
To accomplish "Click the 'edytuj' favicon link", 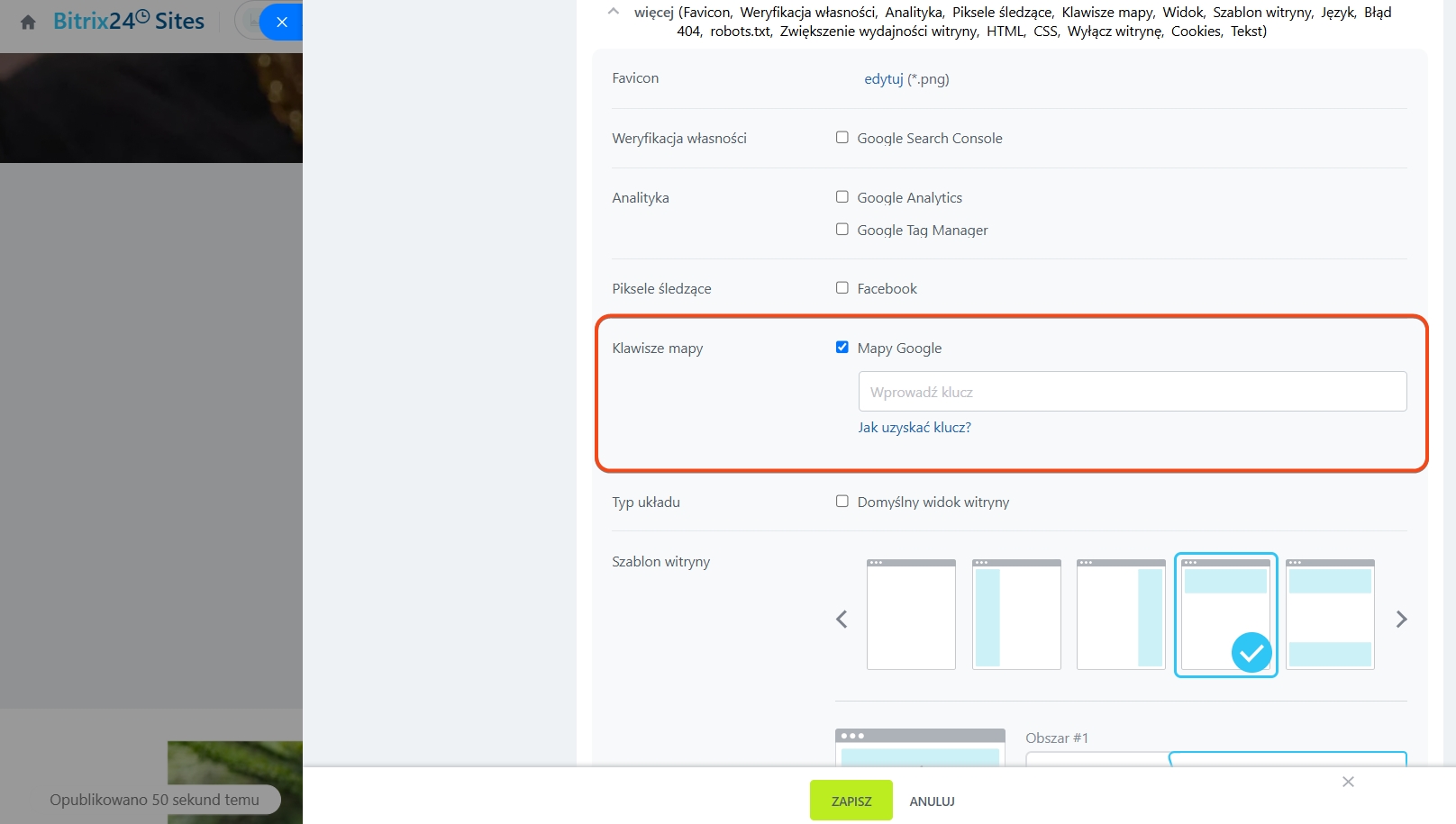I will 883,79.
